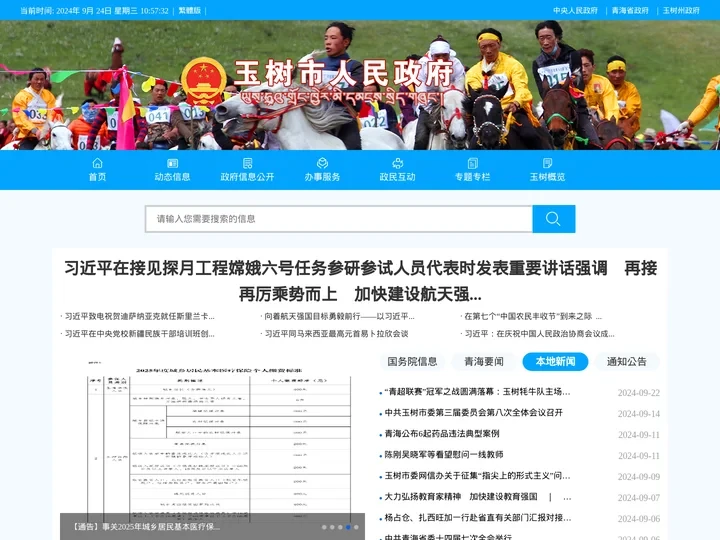Switch to the 青海要闻 tab

pyautogui.click(x=484, y=361)
